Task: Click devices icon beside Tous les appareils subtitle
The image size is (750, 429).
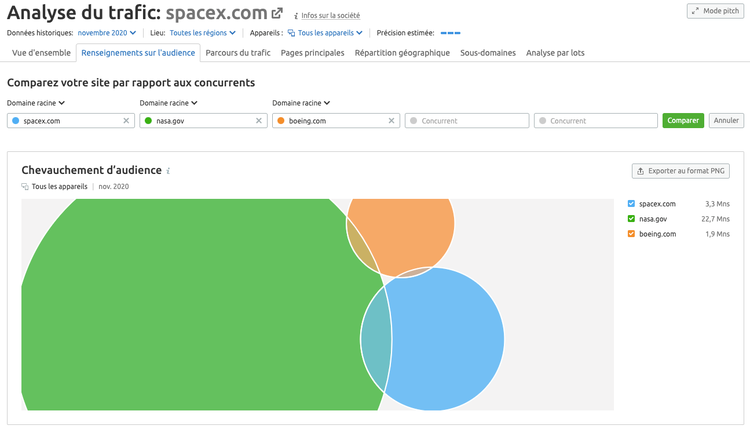Action: pyautogui.click(x=25, y=187)
